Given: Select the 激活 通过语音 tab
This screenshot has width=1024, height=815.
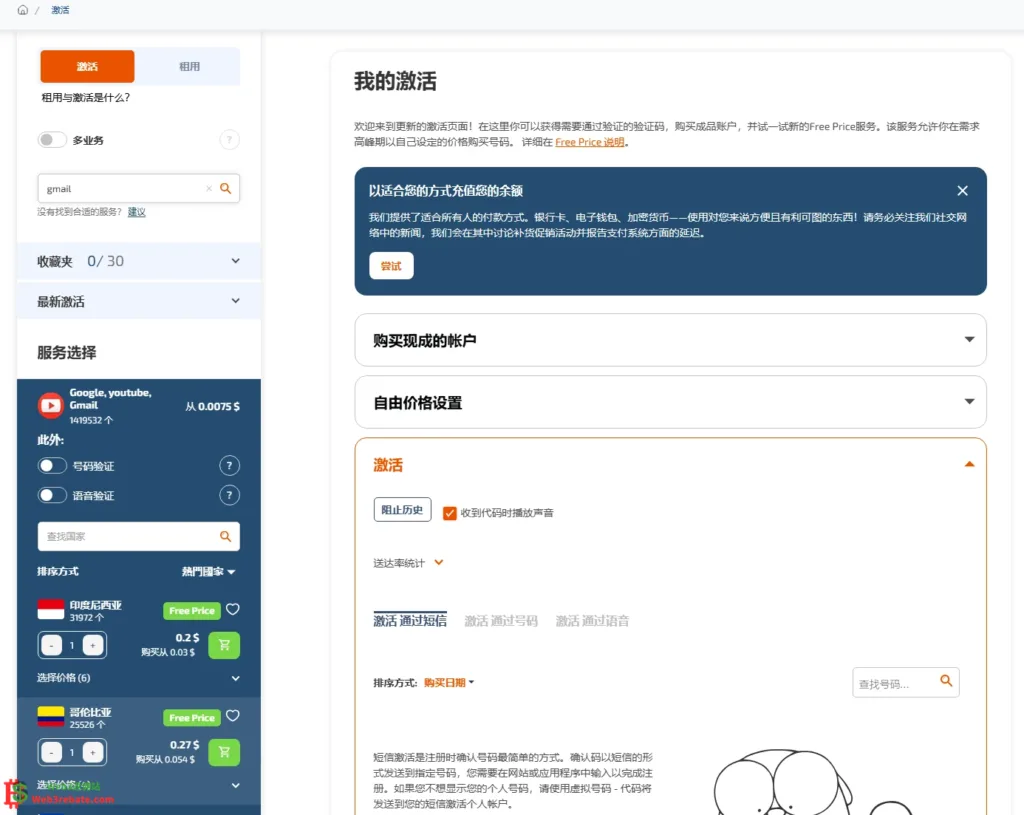Looking at the screenshot, I should tap(592, 621).
